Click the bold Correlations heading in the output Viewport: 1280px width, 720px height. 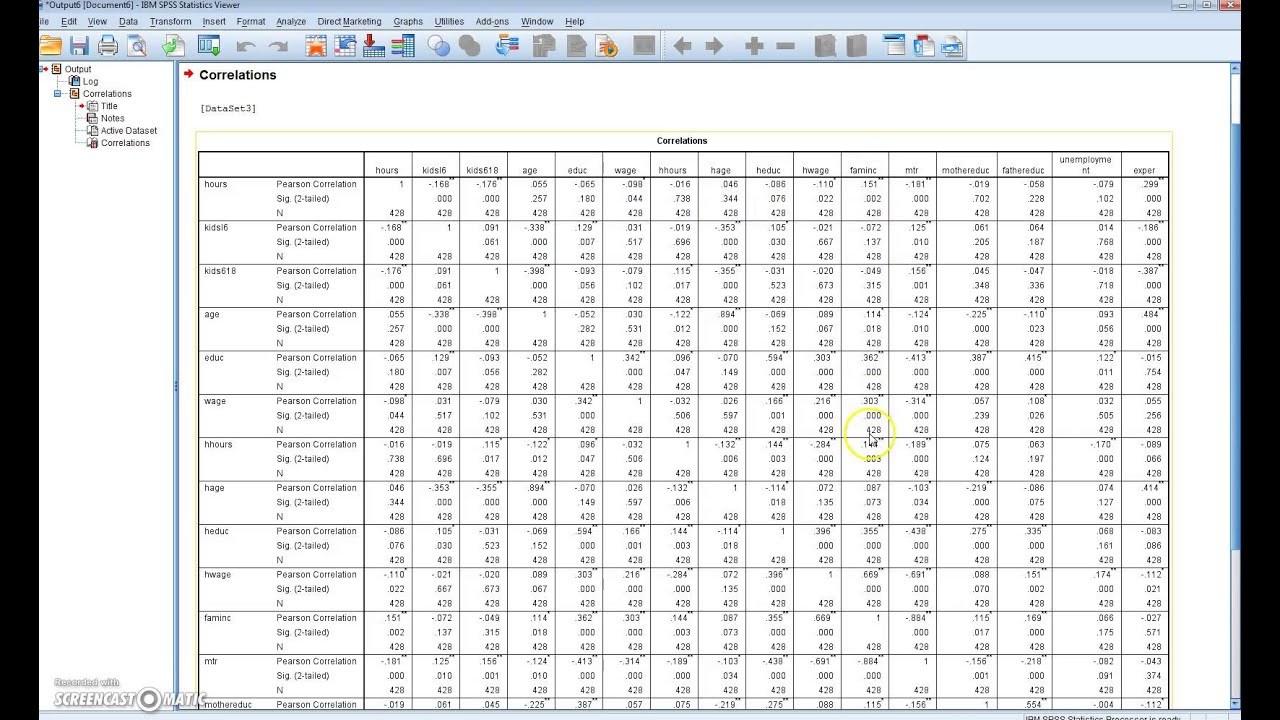point(237,75)
